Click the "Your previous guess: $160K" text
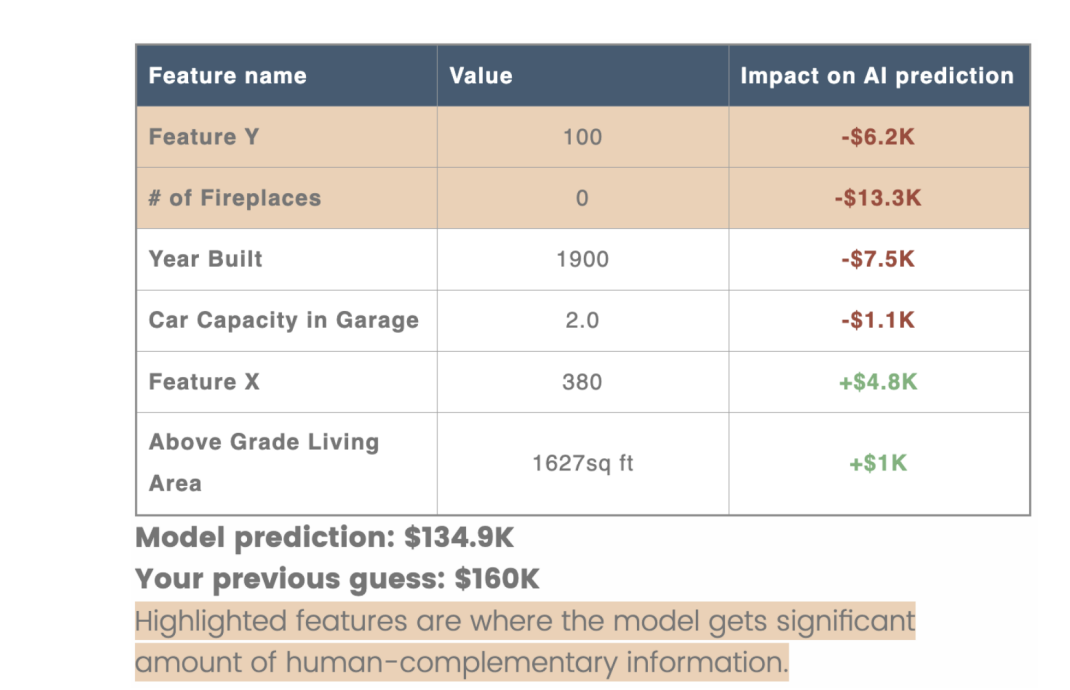1070x690 pixels. (336, 579)
